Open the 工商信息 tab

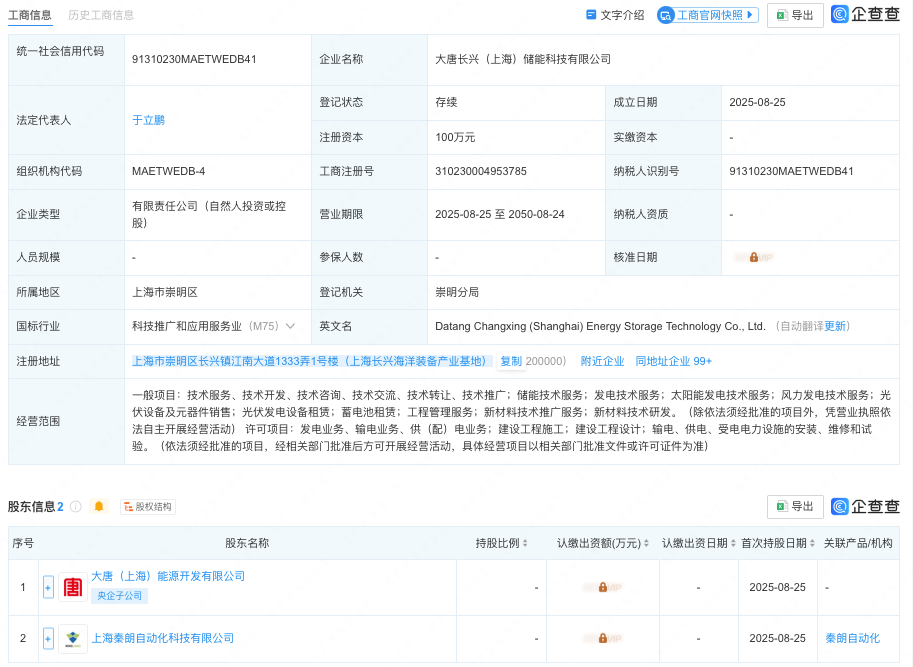pyautogui.click(x=30, y=15)
